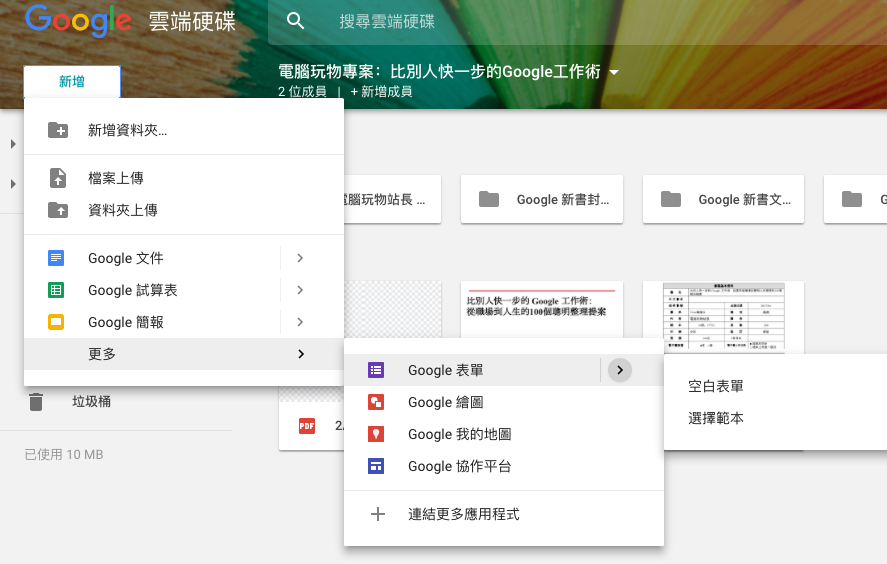Open the Google 新書文 folder card
The width and height of the screenshot is (887, 564).
coord(724,199)
